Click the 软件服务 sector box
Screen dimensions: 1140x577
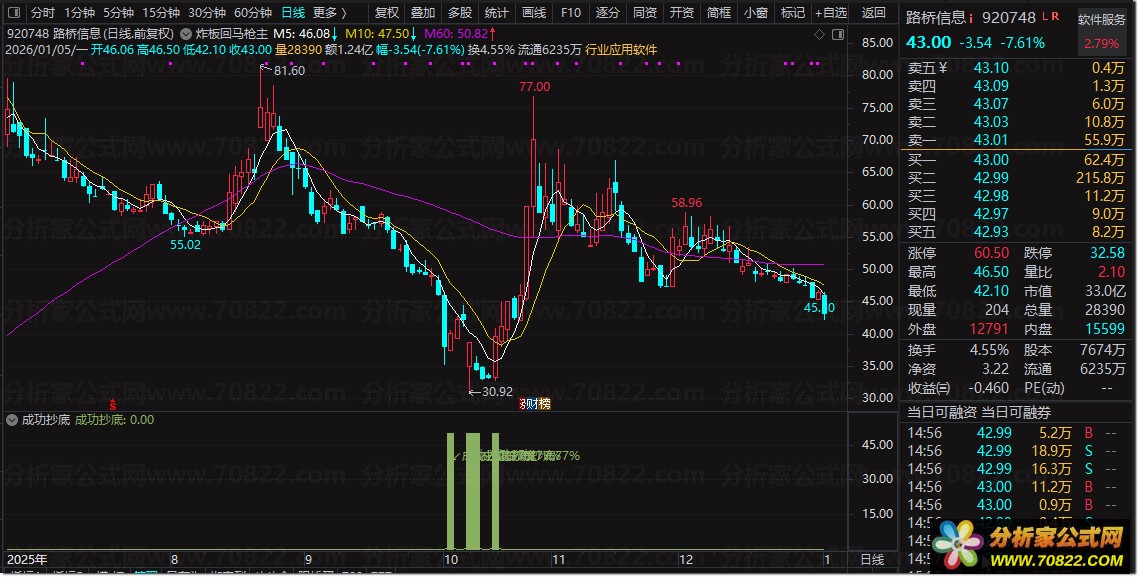(1101, 31)
